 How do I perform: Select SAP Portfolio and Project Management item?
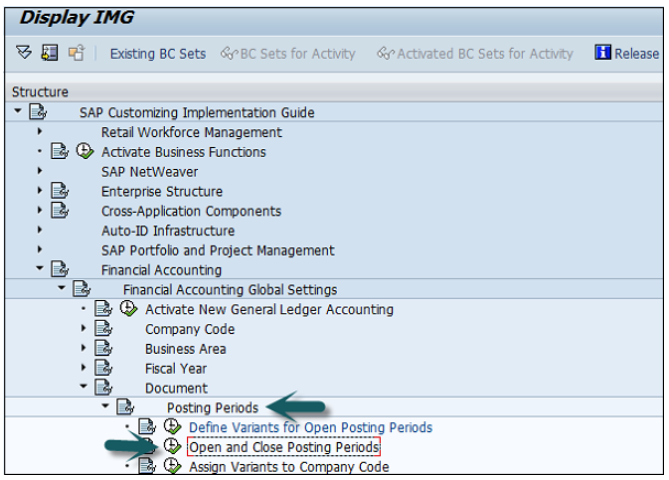[x=217, y=250]
